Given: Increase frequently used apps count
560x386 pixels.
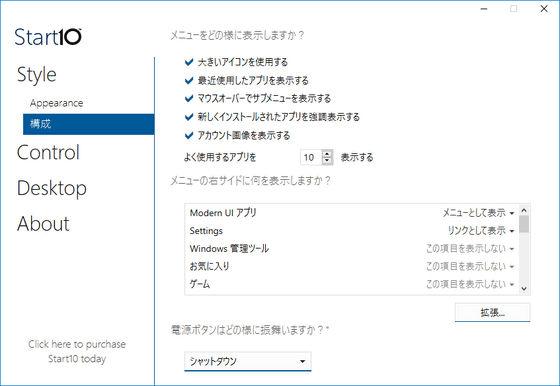Looking at the screenshot, I should [x=327, y=154].
